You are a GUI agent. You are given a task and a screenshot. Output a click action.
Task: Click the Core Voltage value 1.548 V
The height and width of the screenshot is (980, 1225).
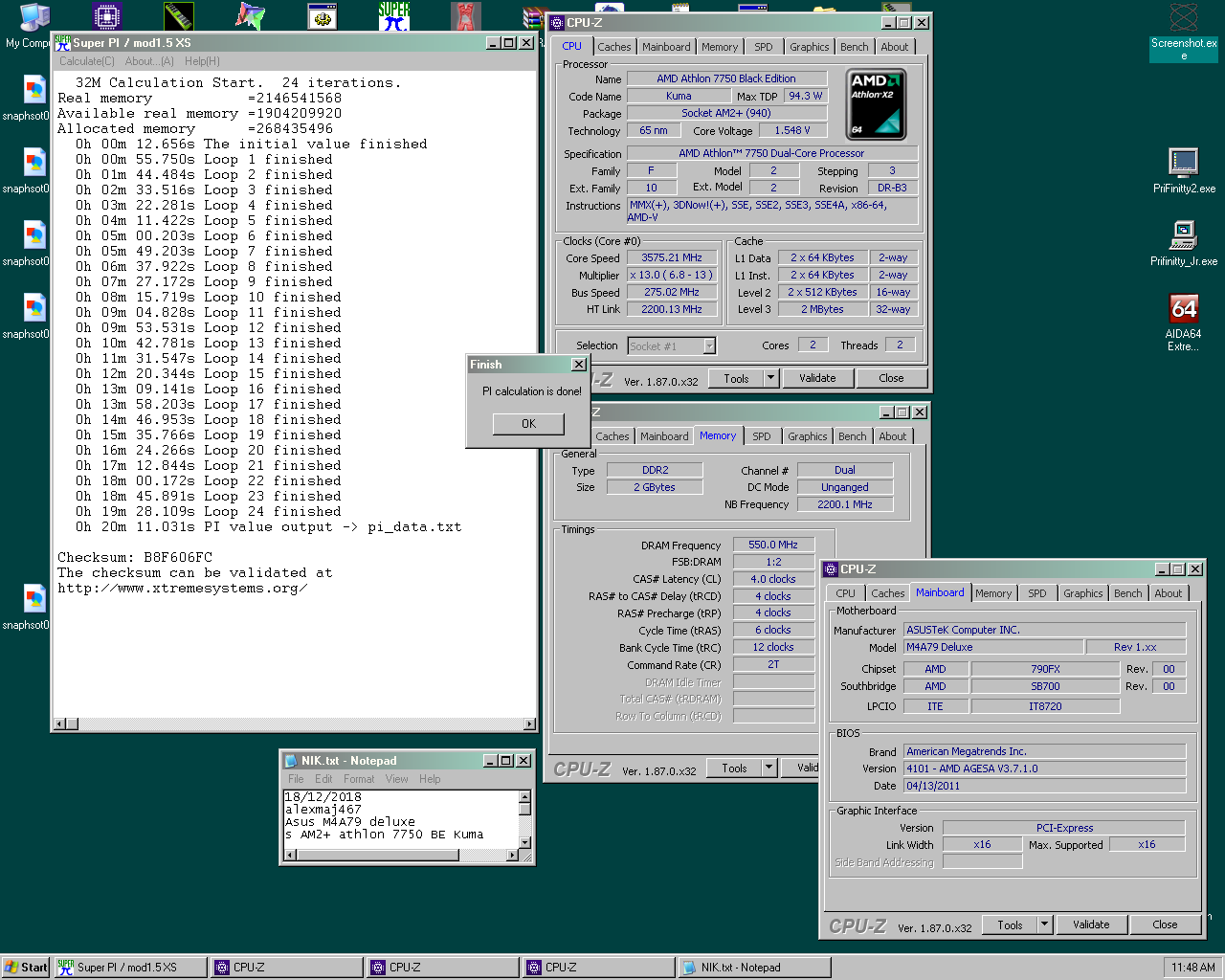792,130
